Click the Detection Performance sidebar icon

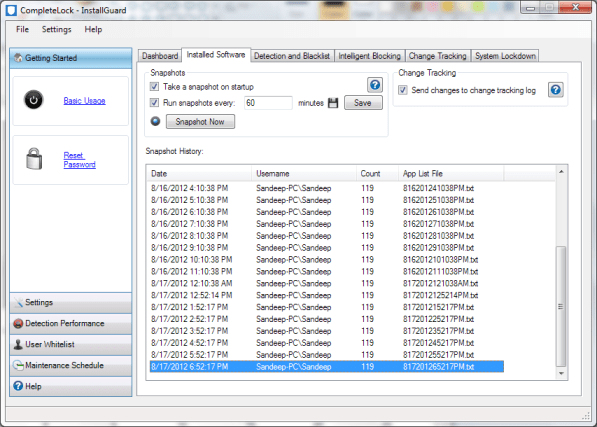click(18, 323)
